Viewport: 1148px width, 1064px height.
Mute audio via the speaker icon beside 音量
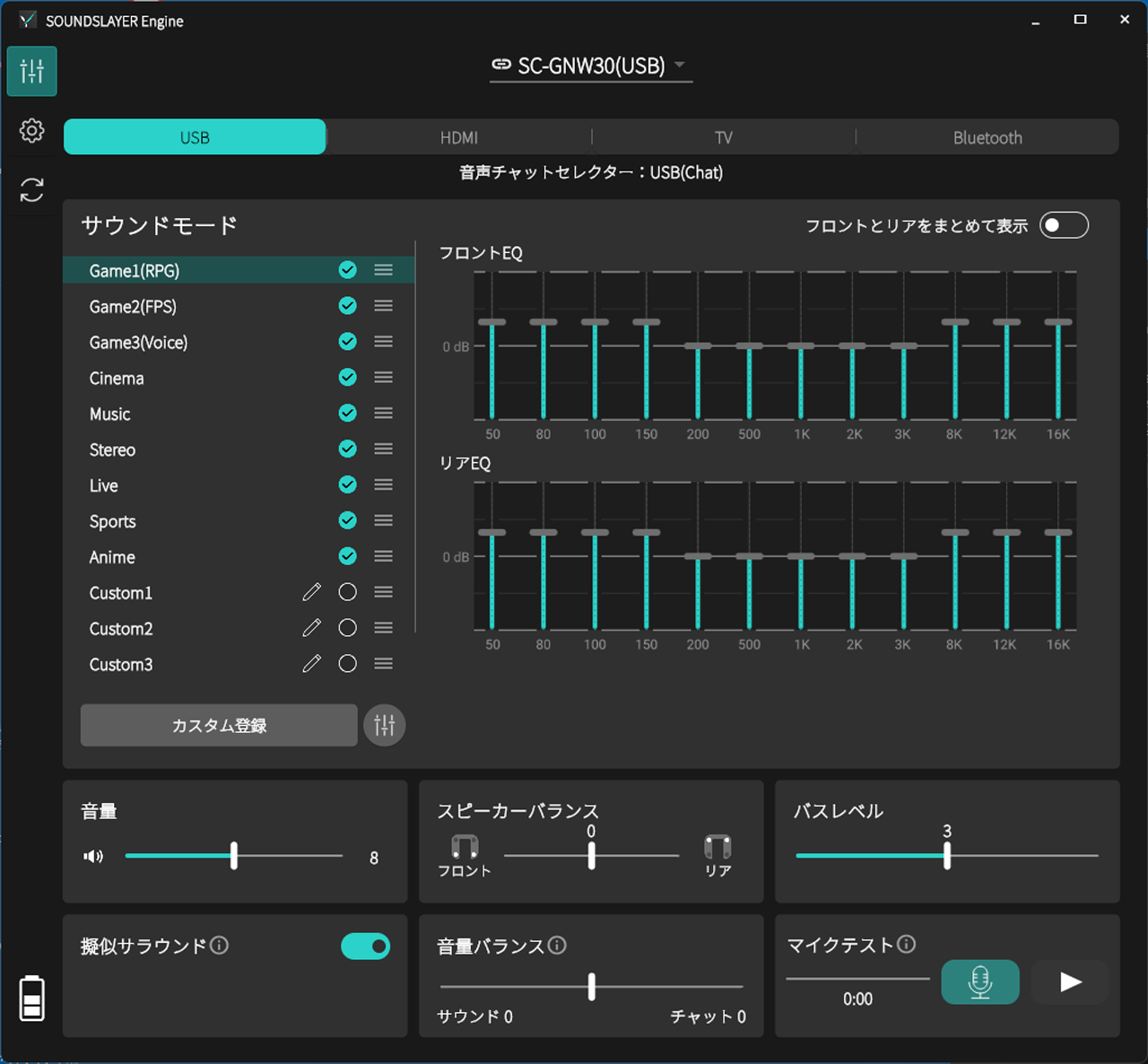pyautogui.click(x=92, y=857)
